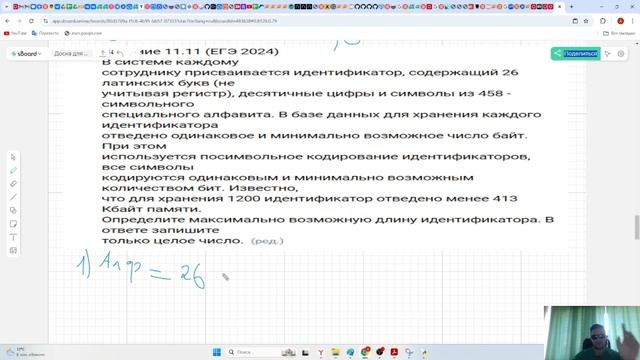Select the cursor pointer tool in left toolbar
640x360 pixels.
click(13, 157)
